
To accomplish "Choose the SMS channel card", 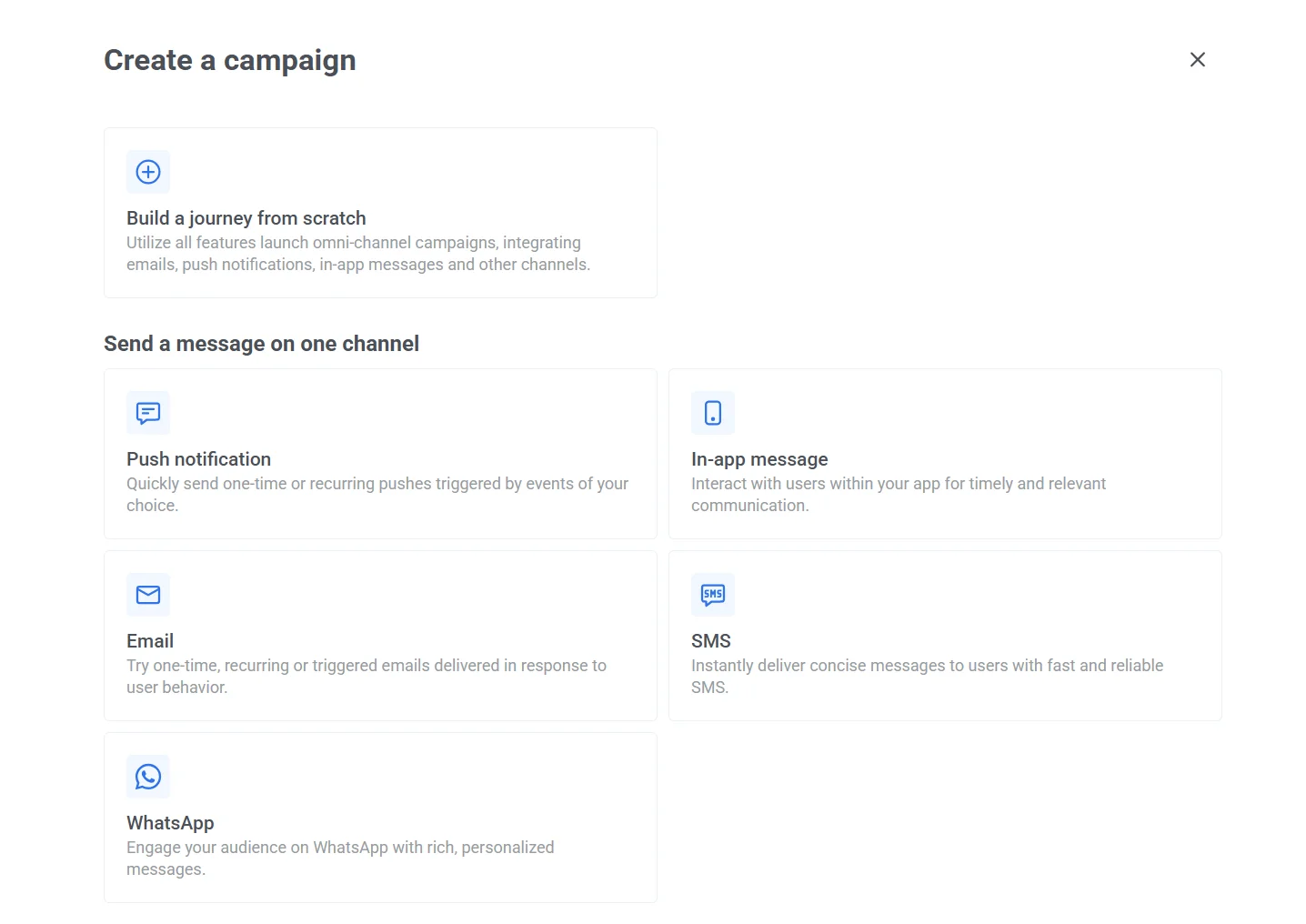I will (945, 636).
